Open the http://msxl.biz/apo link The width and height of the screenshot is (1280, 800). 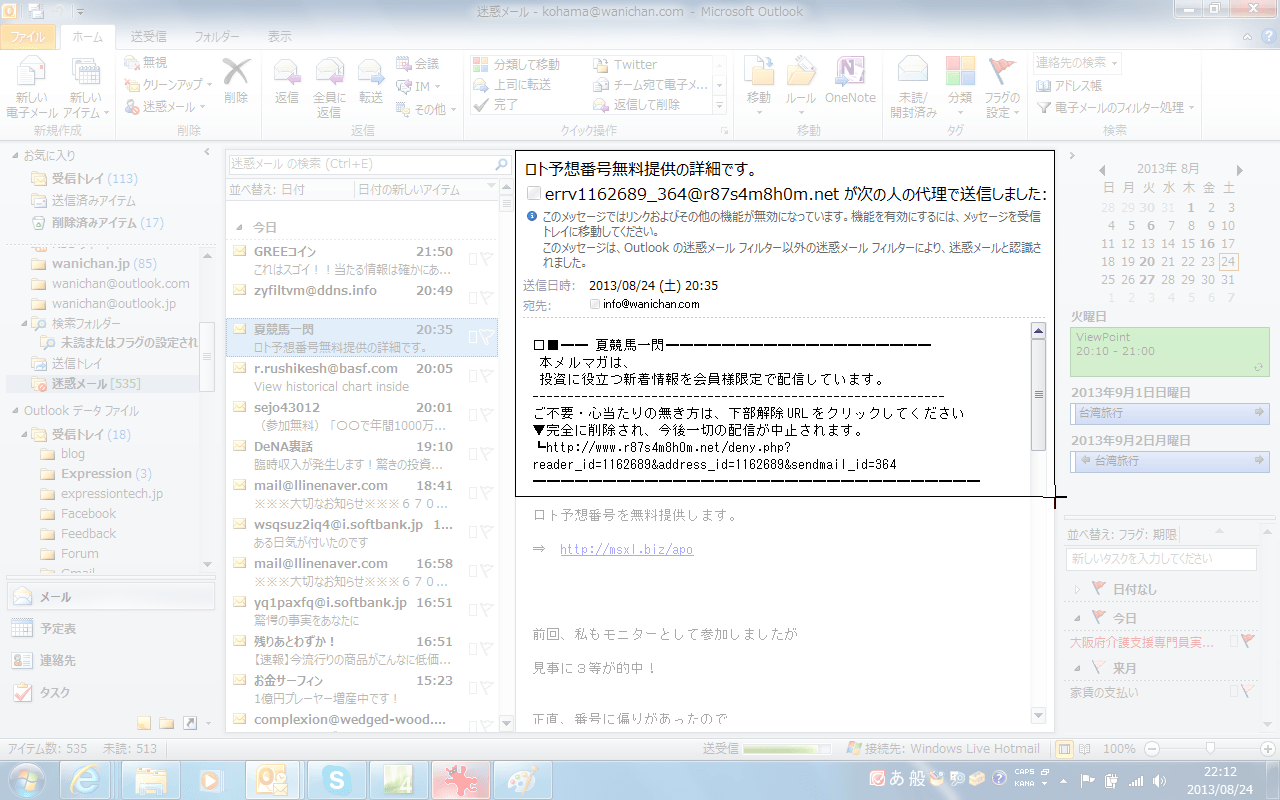coord(626,549)
